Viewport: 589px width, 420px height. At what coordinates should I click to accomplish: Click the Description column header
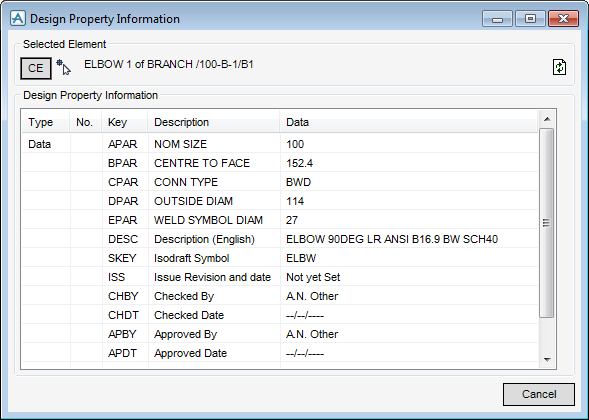(214, 122)
